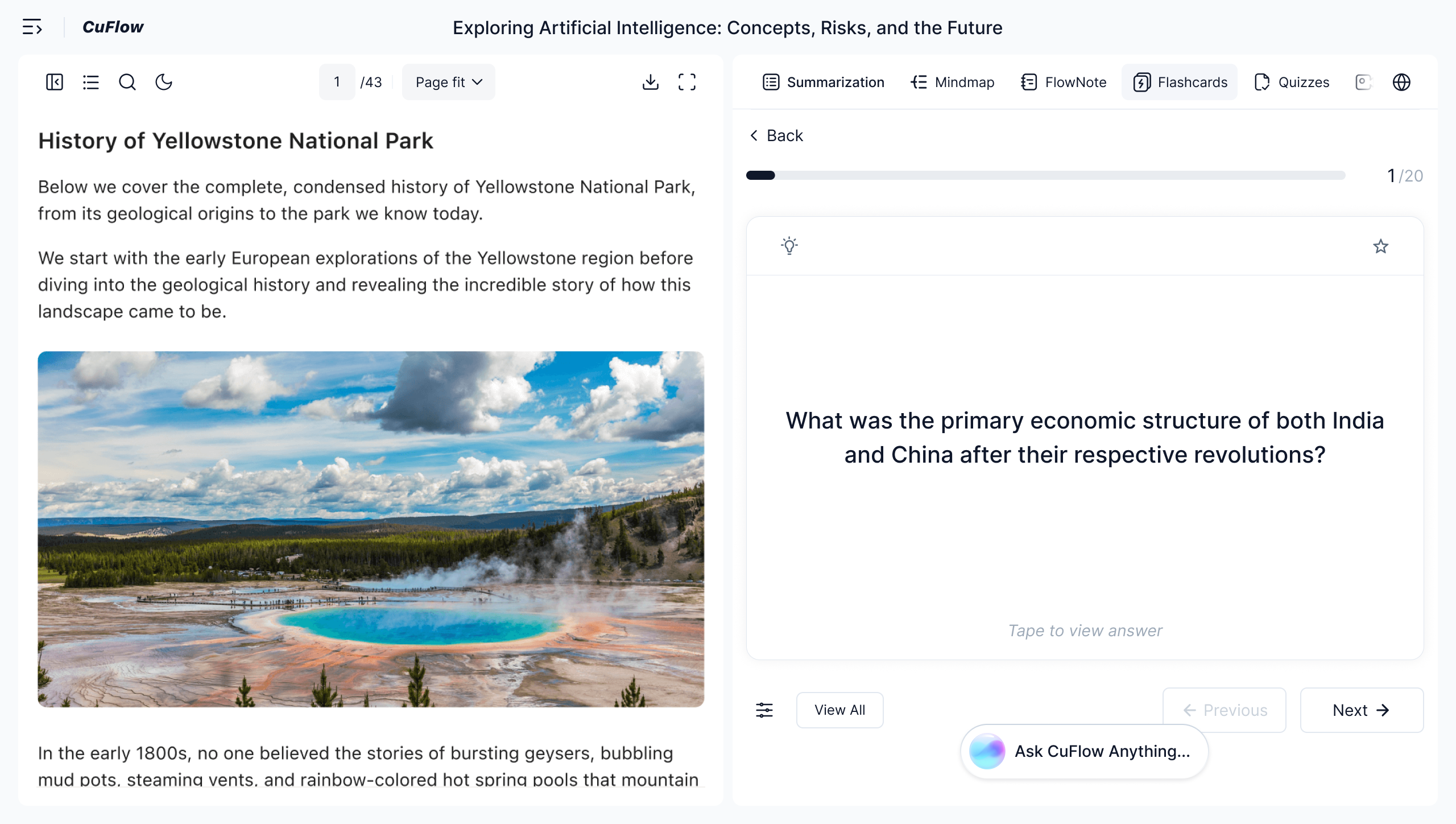The width and height of the screenshot is (1456, 824).
Task: Switch to the FlowNote tab
Action: pos(1064,82)
